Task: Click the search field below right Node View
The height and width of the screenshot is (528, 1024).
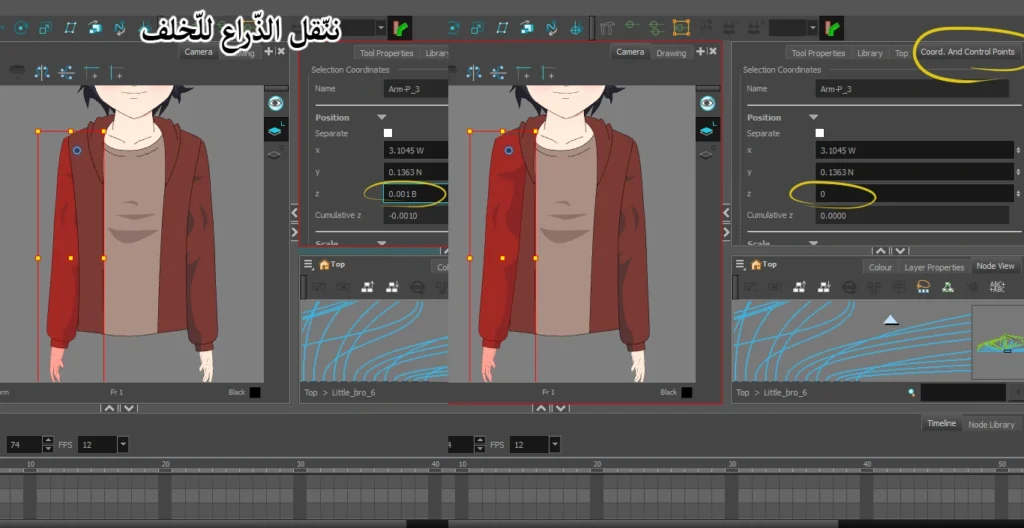Action: point(963,392)
